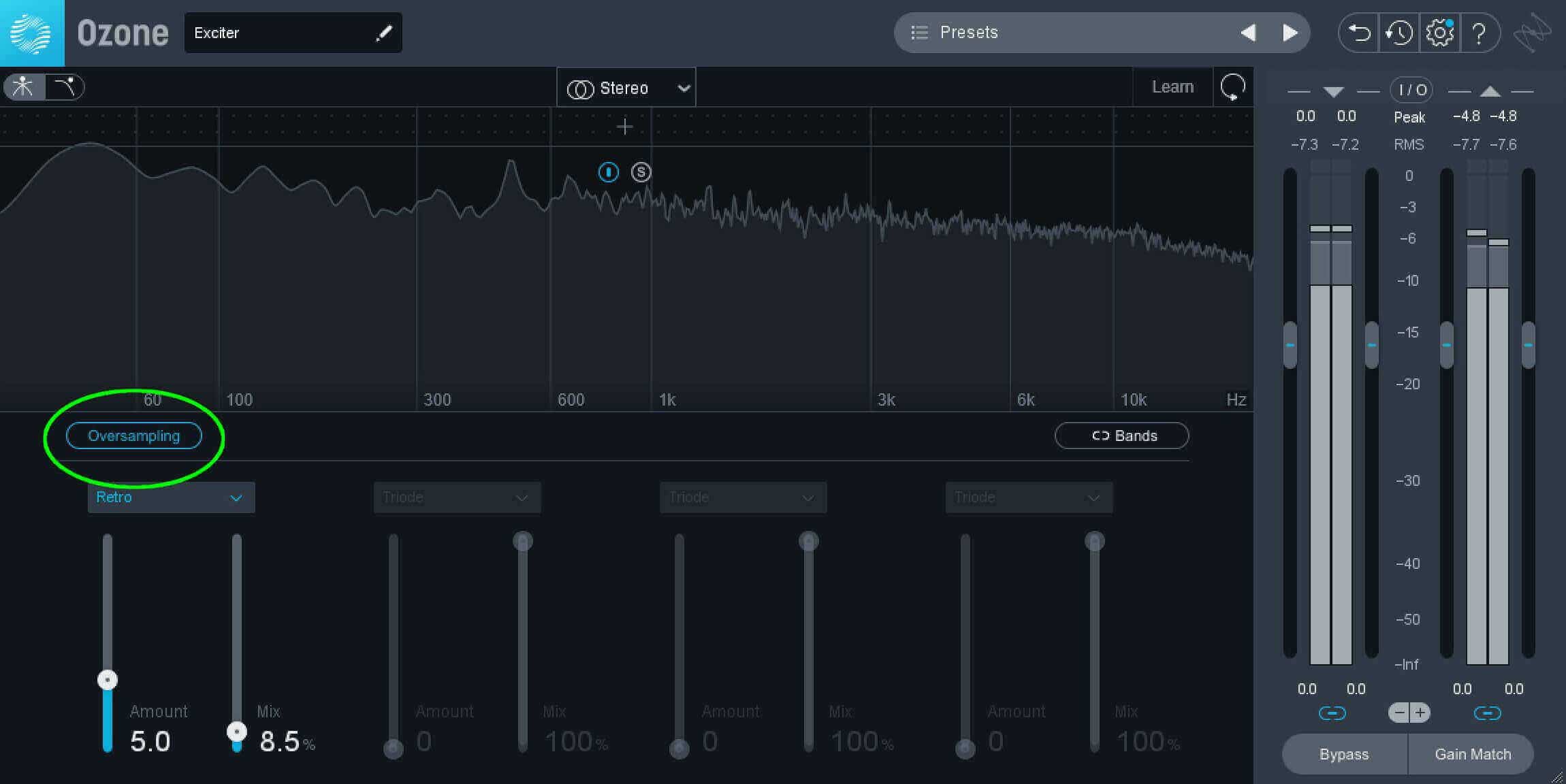Toggle Gain Match
This screenshot has height=784, width=1566.
(x=1472, y=754)
